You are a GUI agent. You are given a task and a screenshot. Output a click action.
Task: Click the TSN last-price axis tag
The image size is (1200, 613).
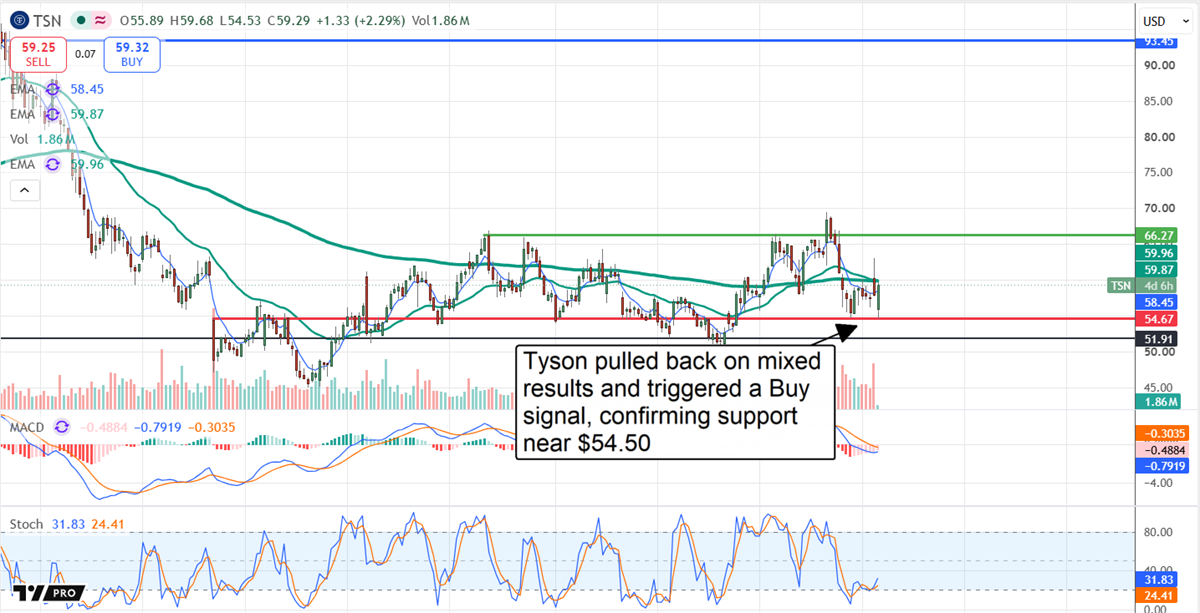point(1120,286)
